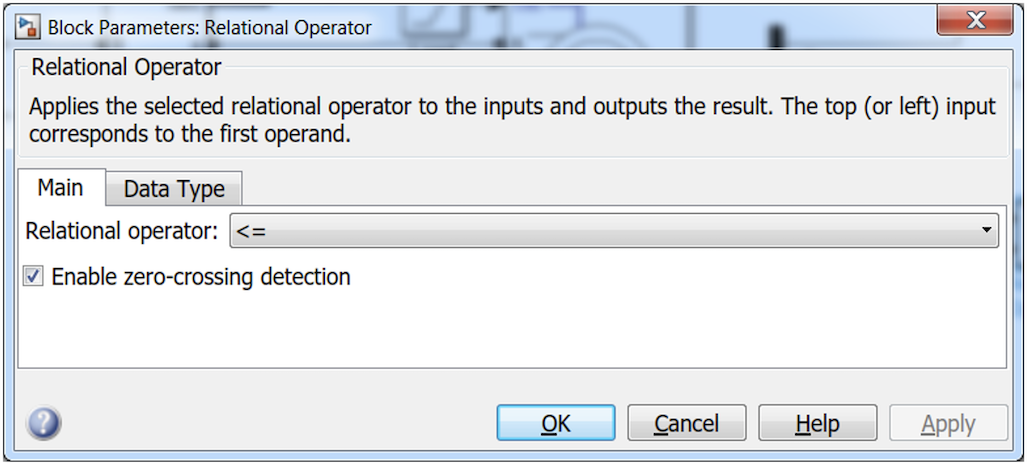Click the Apply button
The width and height of the screenshot is (1028, 464).
coord(947,424)
